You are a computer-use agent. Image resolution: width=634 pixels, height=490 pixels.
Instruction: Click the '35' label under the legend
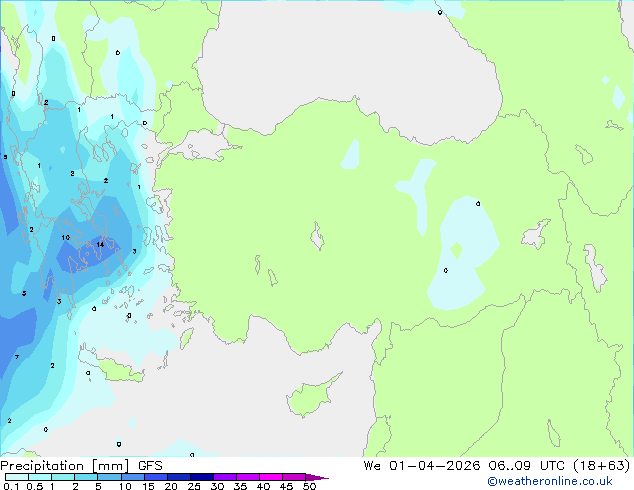pos(240,486)
